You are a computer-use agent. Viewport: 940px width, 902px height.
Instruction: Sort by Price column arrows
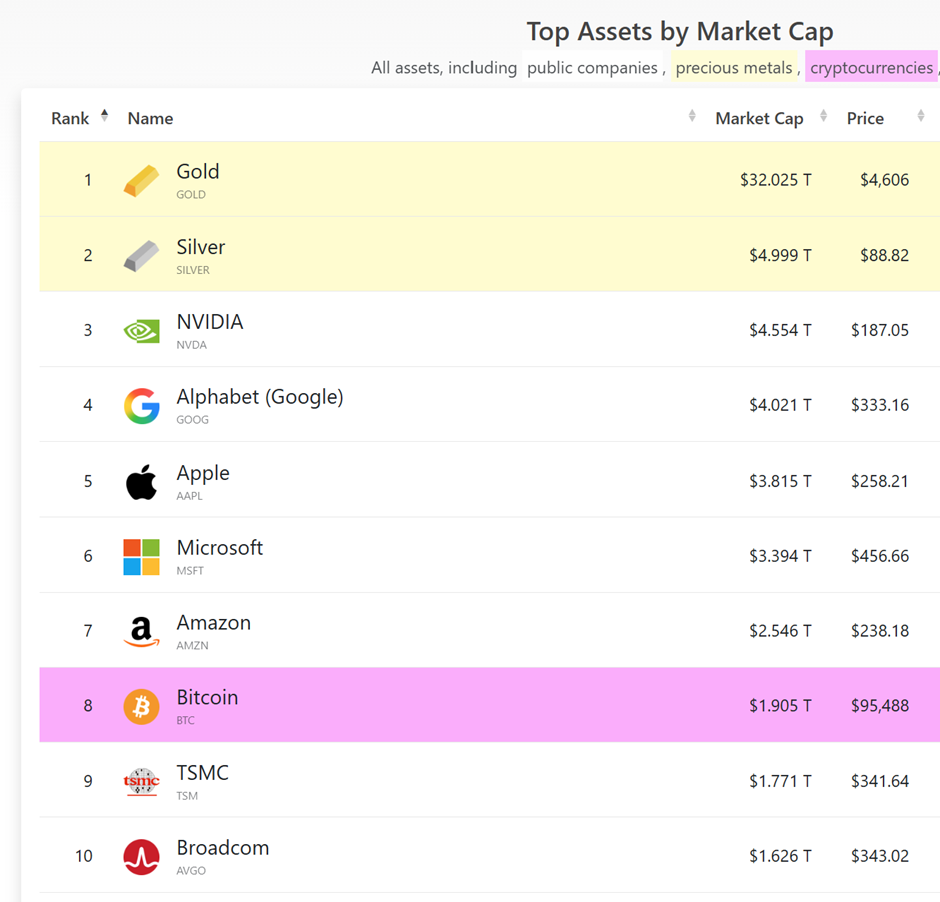pyautogui.click(x=920, y=117)
